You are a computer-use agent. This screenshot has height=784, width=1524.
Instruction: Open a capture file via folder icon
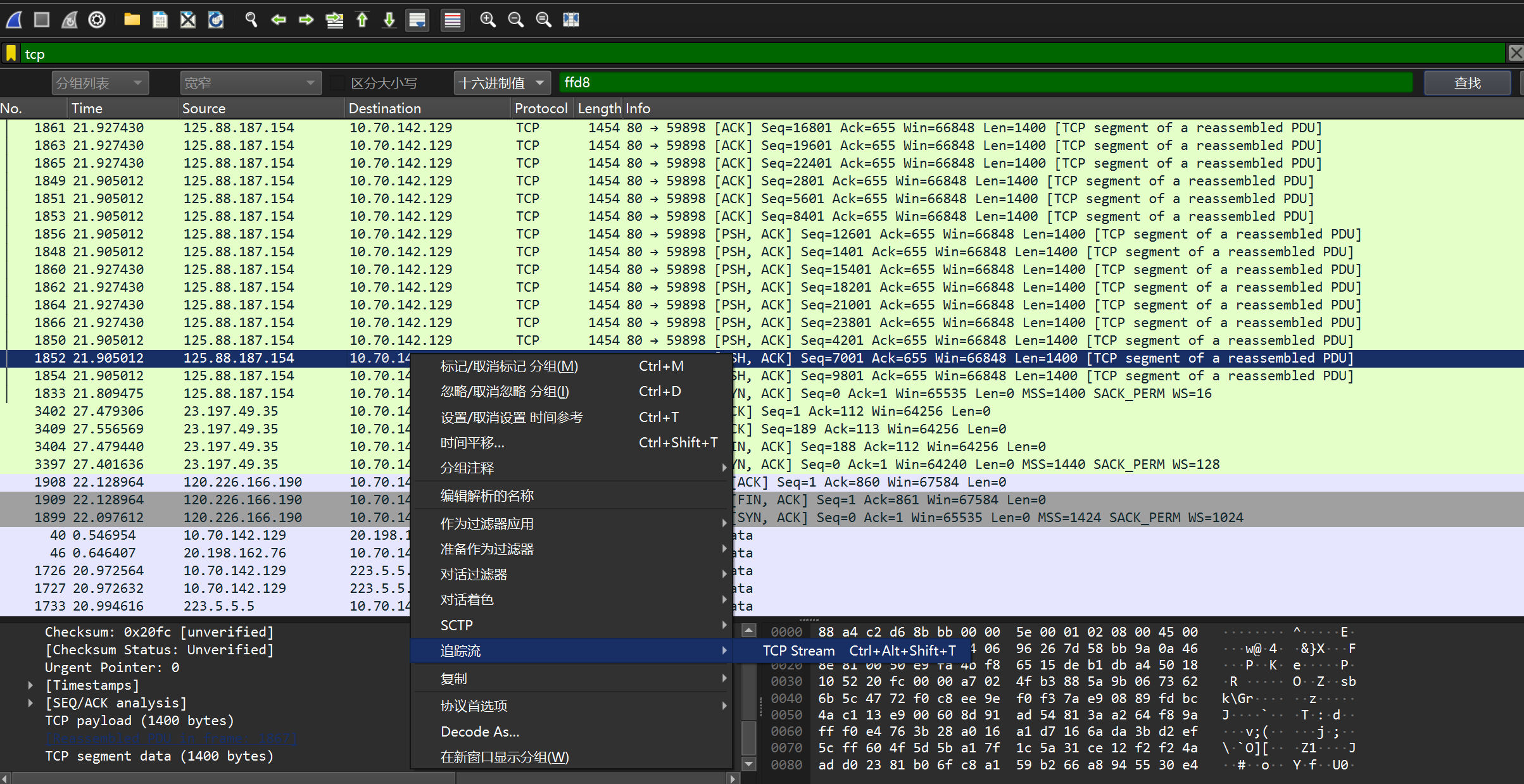(x=132, y=20)
